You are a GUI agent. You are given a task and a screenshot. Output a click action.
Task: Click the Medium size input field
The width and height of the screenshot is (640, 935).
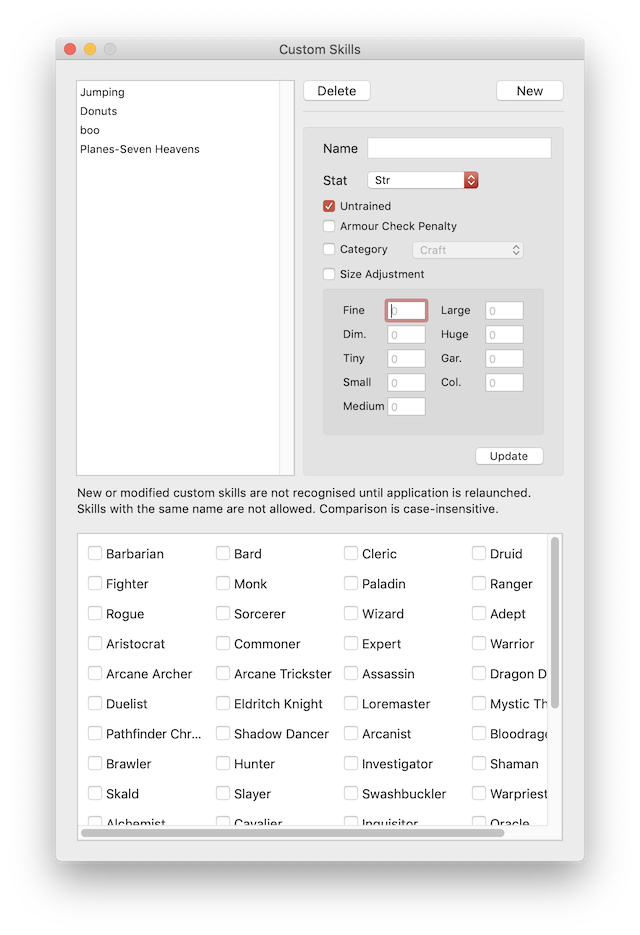tap(406, 406)
